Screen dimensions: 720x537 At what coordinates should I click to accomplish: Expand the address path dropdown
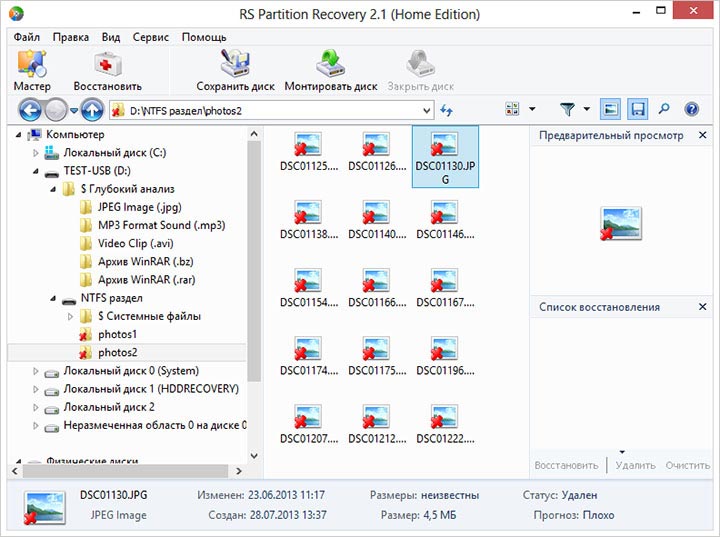tap(426, 109)
